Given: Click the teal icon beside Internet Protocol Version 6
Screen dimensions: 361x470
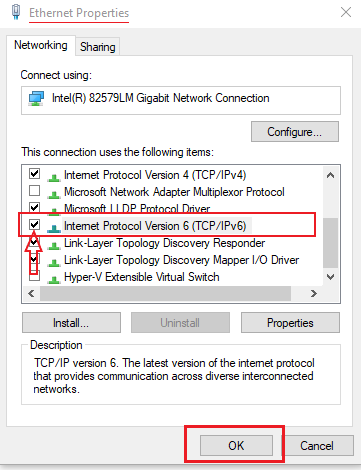Looking at the screenshot, I should [54, 227].
